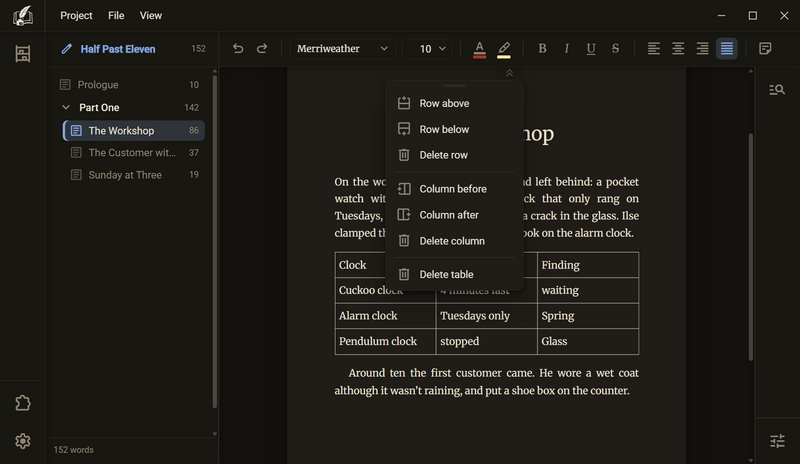
Task: Click the Alarm clock table cell
Action: pos(385,315)
